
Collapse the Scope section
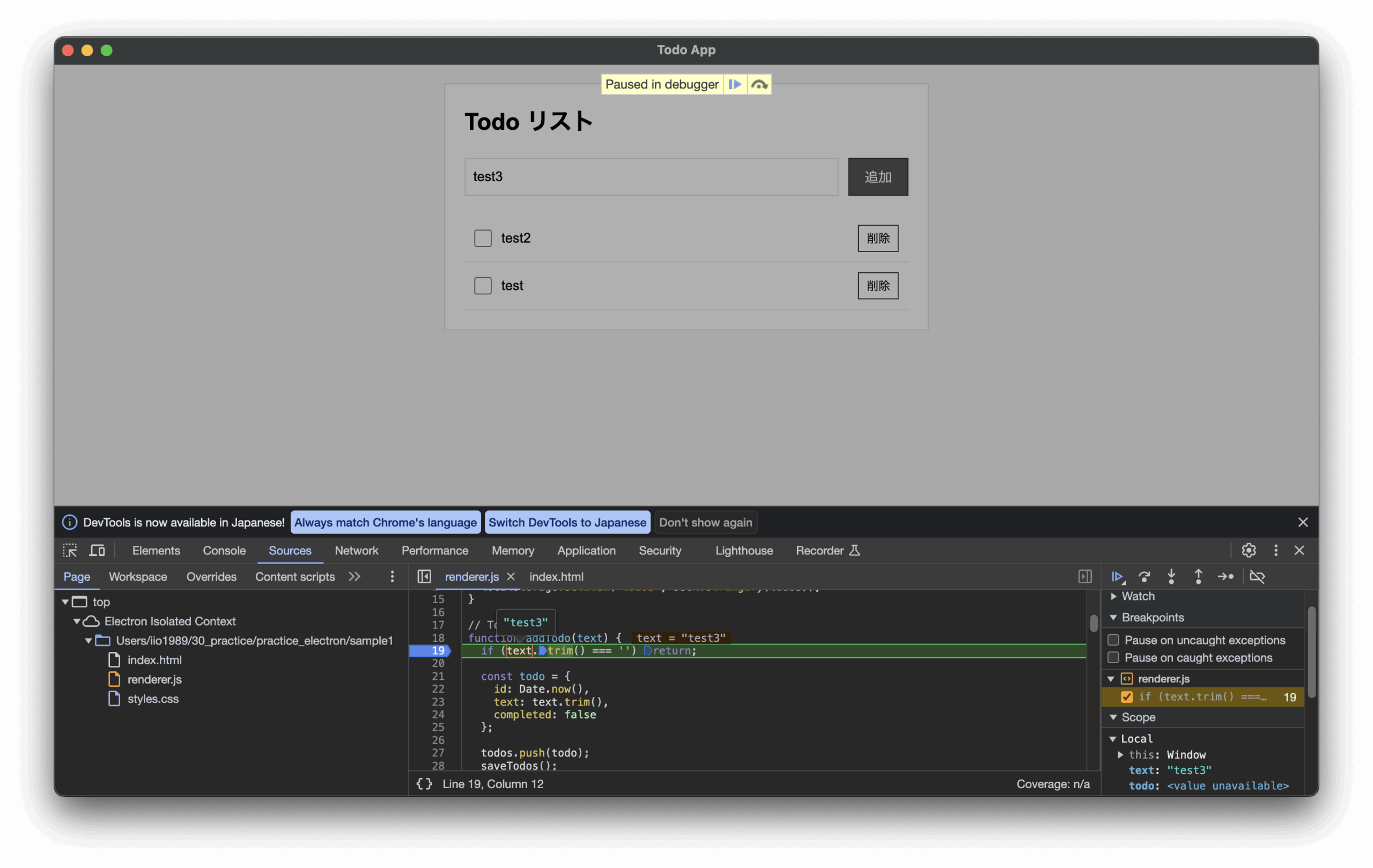[x=1113, y=717]
